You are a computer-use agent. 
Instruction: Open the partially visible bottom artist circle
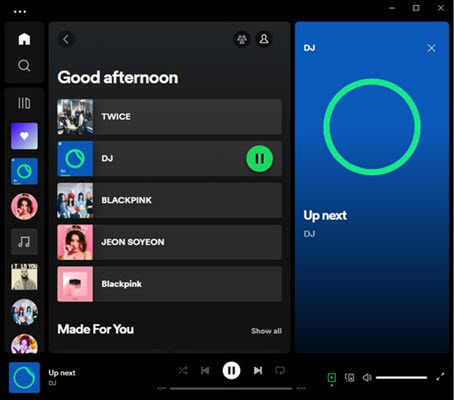point(24,344)
